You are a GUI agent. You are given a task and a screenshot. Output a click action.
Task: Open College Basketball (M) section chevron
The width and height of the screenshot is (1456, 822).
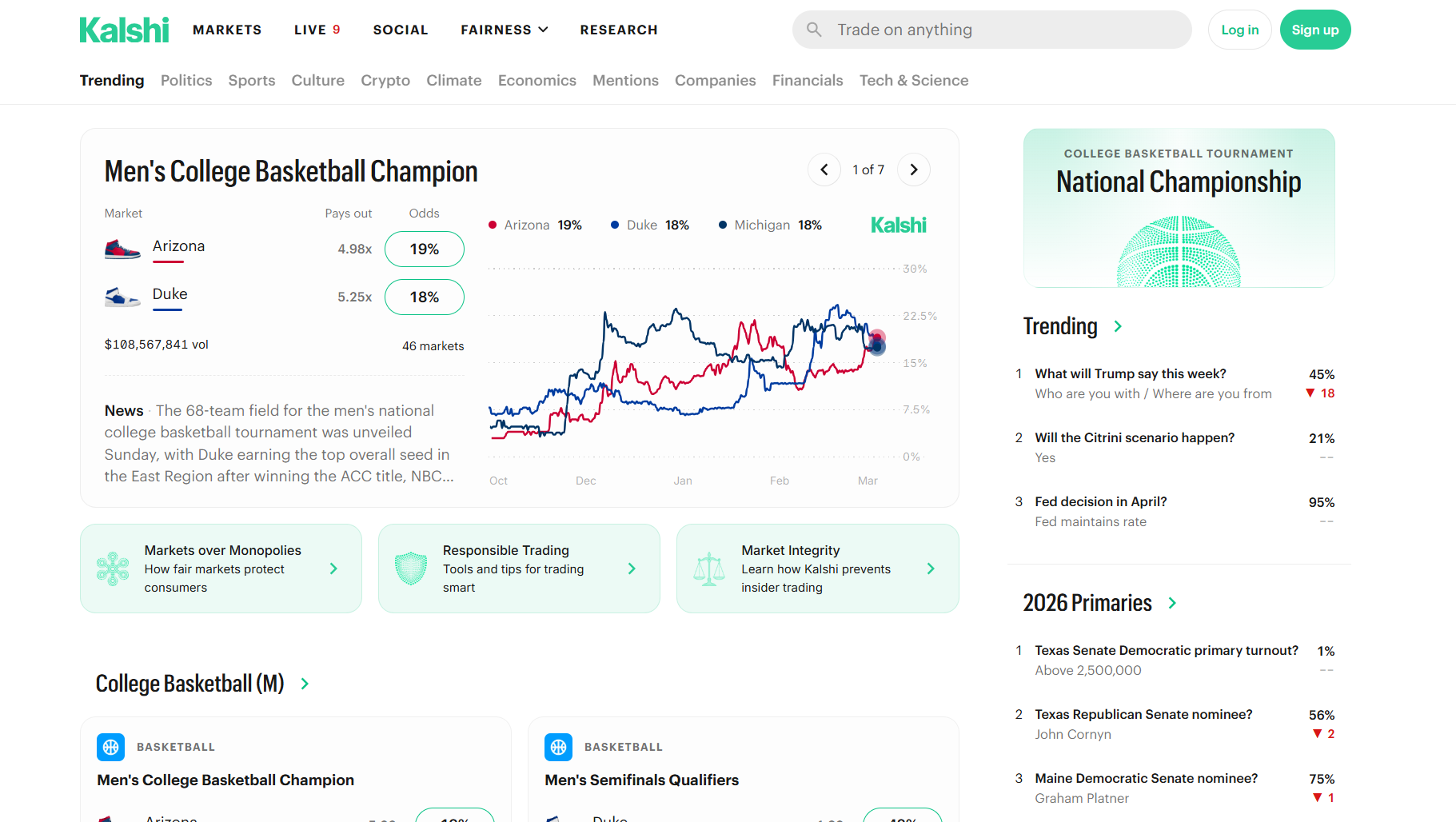pos(305,684)
